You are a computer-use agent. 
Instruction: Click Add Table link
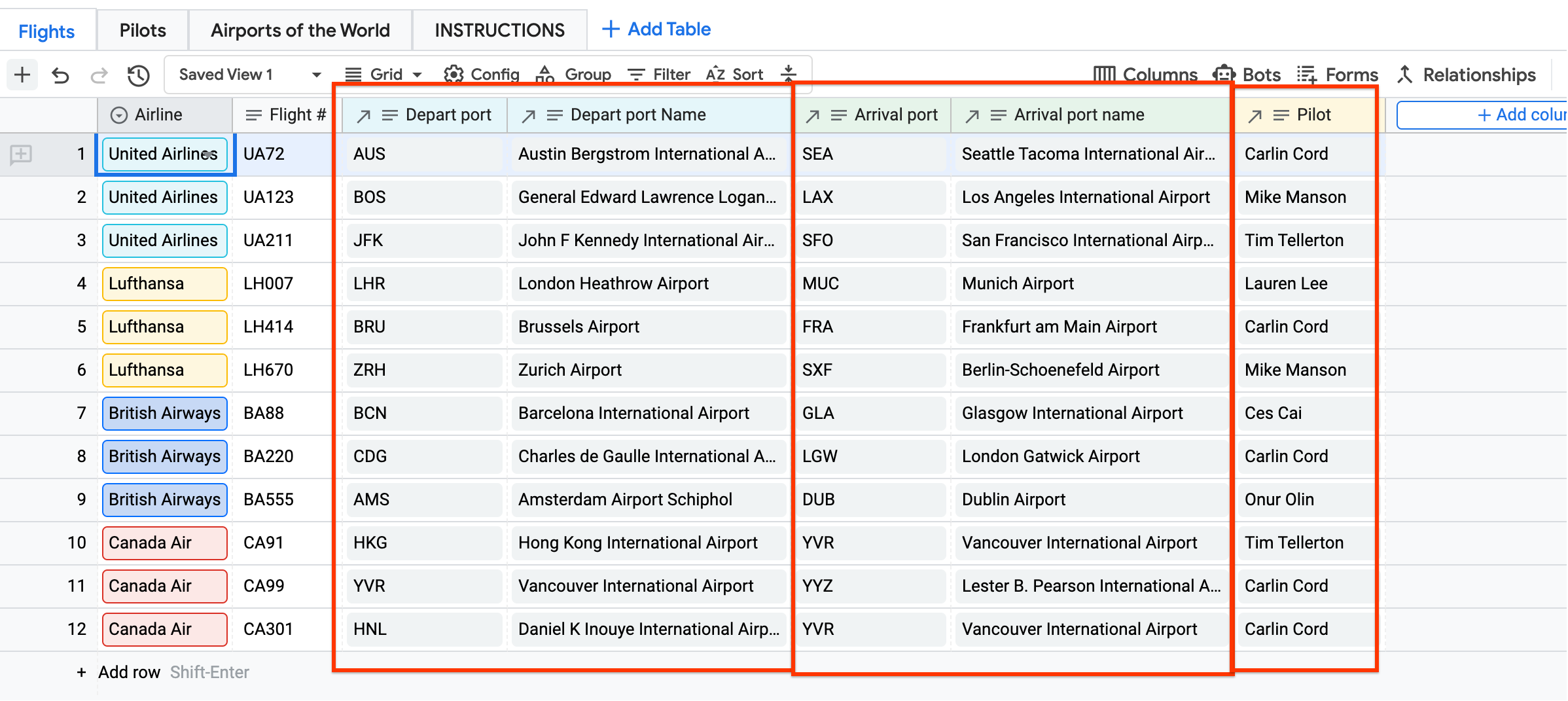[x=656, y=29]
